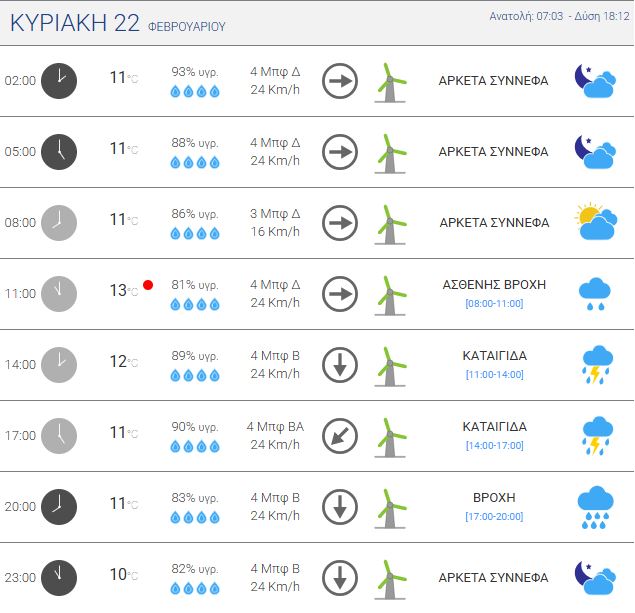
Task: Click the 02:00 clock icon
Action: click(x=59, y=81)
